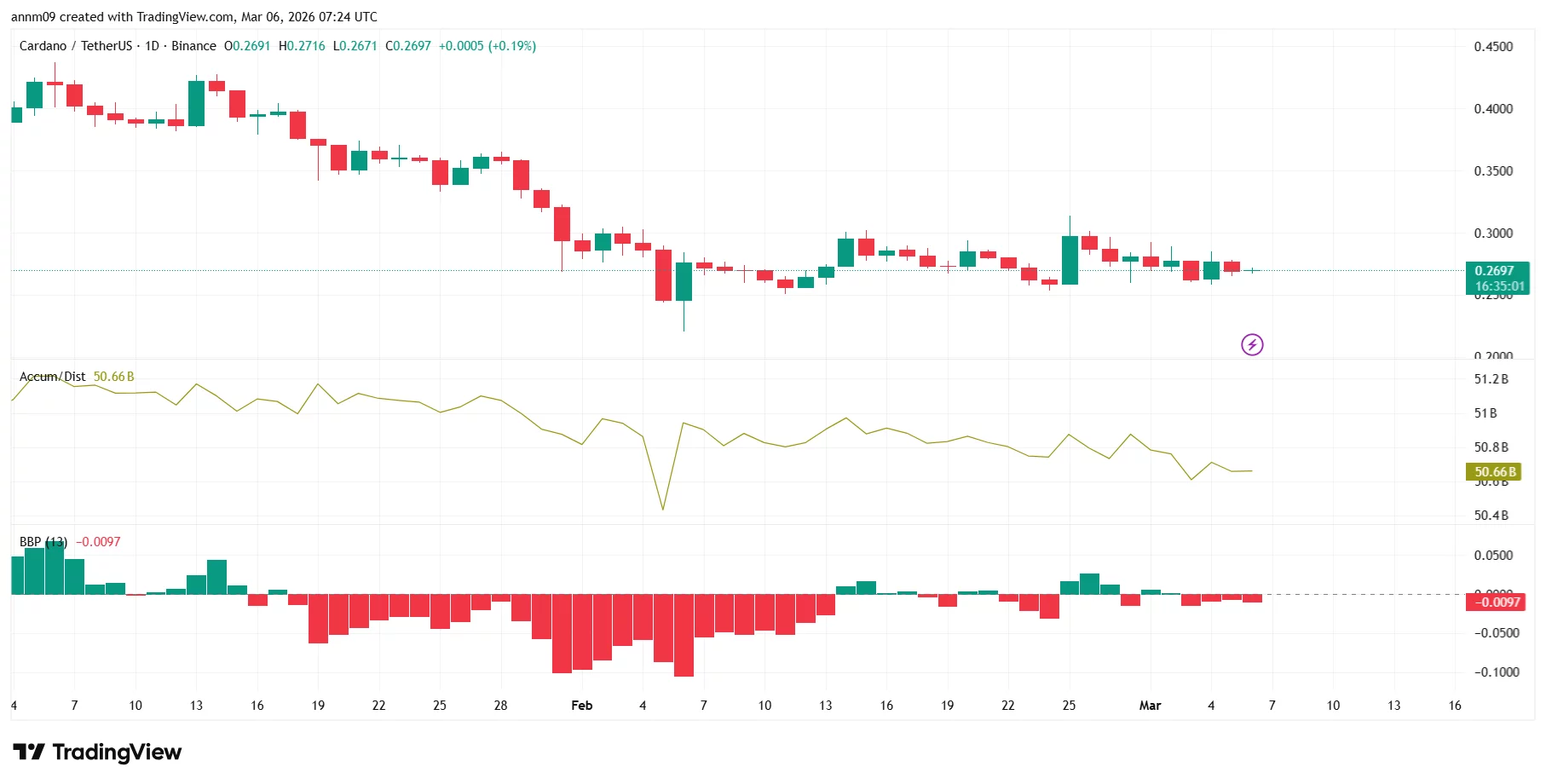The image size is (1546, 784).
Task: Click the O0.2691 open price value
Action: [246, 46]
